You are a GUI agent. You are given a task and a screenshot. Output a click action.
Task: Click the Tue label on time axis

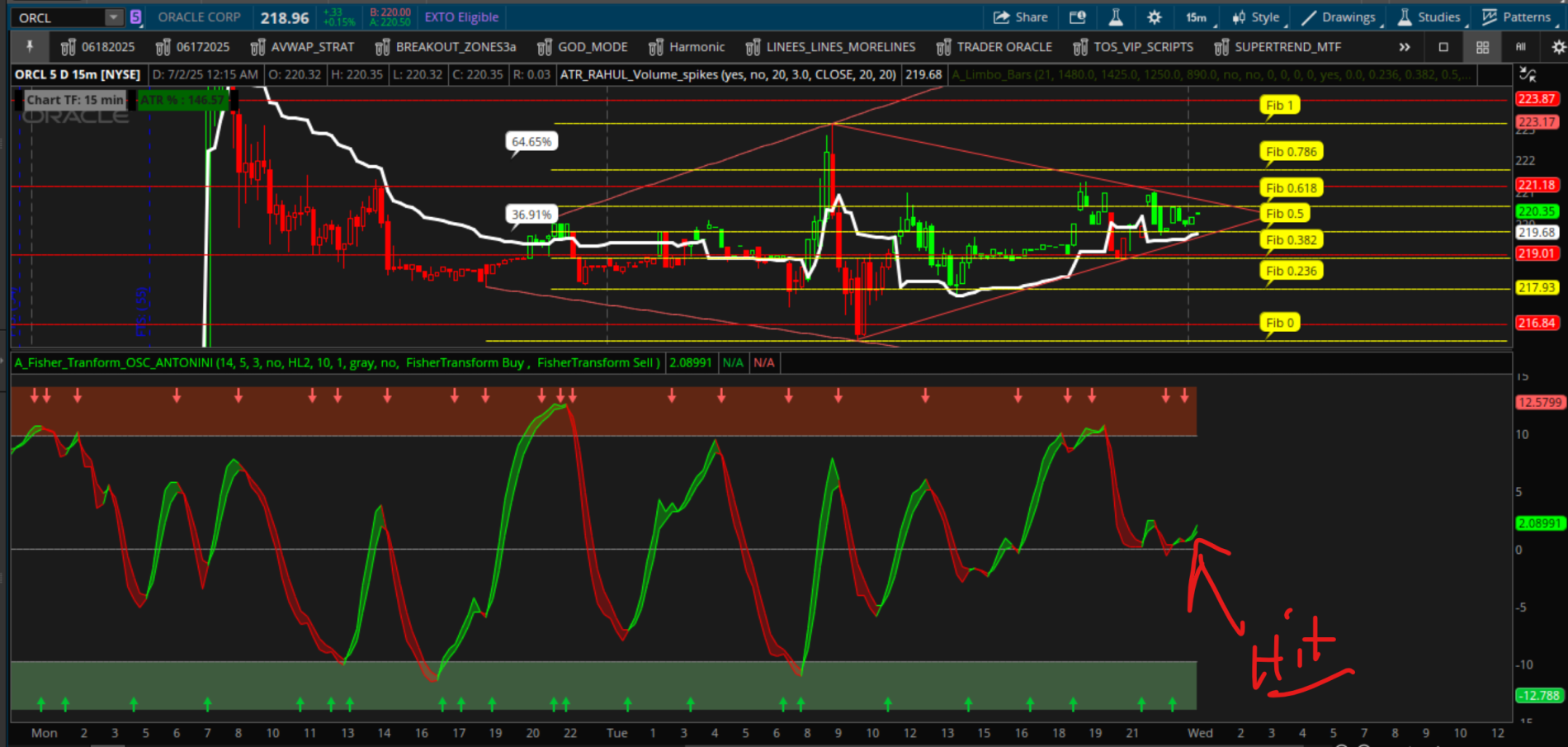click(x=617, y=733)
